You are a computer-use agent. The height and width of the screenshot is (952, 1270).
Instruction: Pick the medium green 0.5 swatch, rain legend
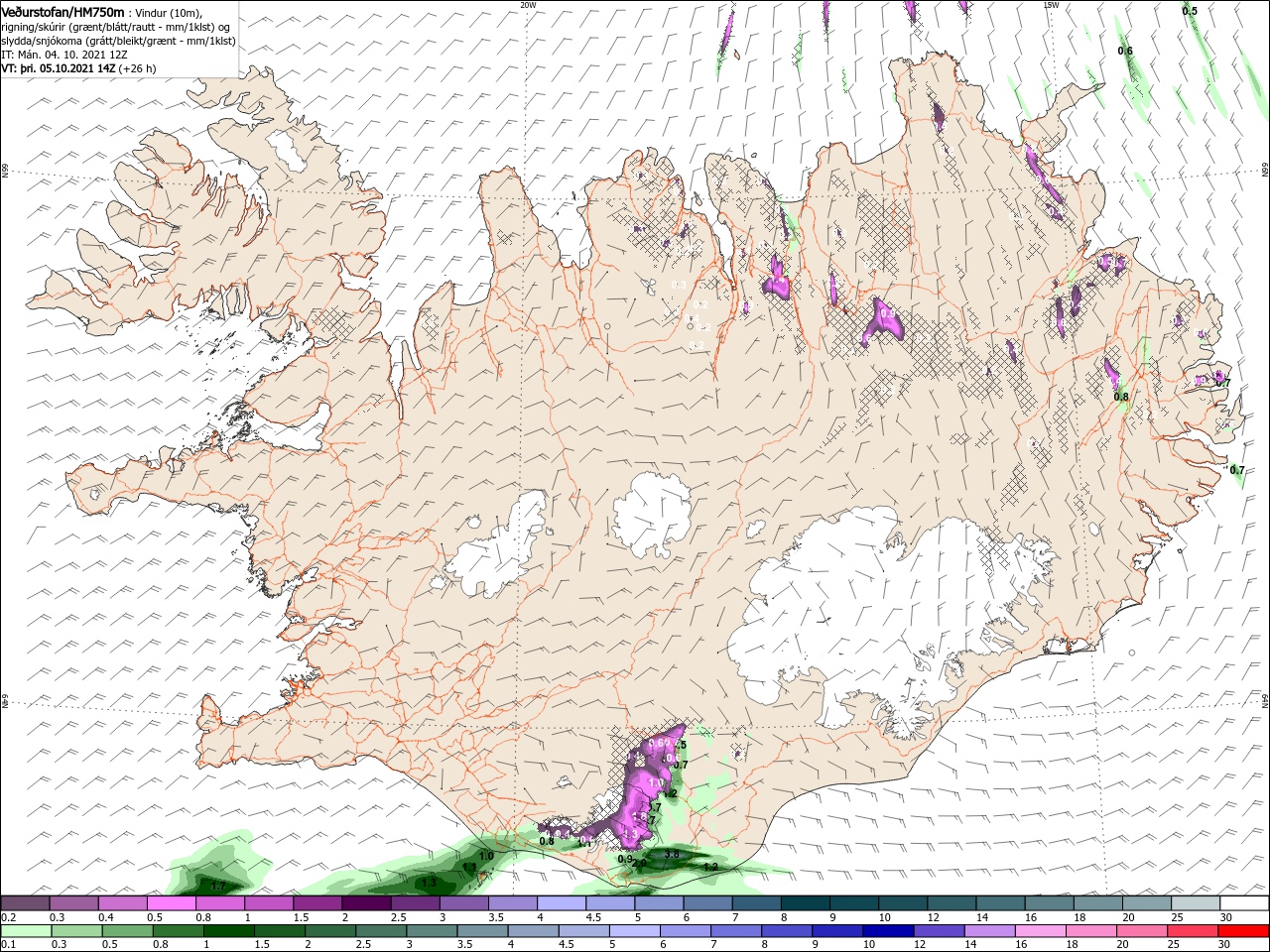point(127,931)
